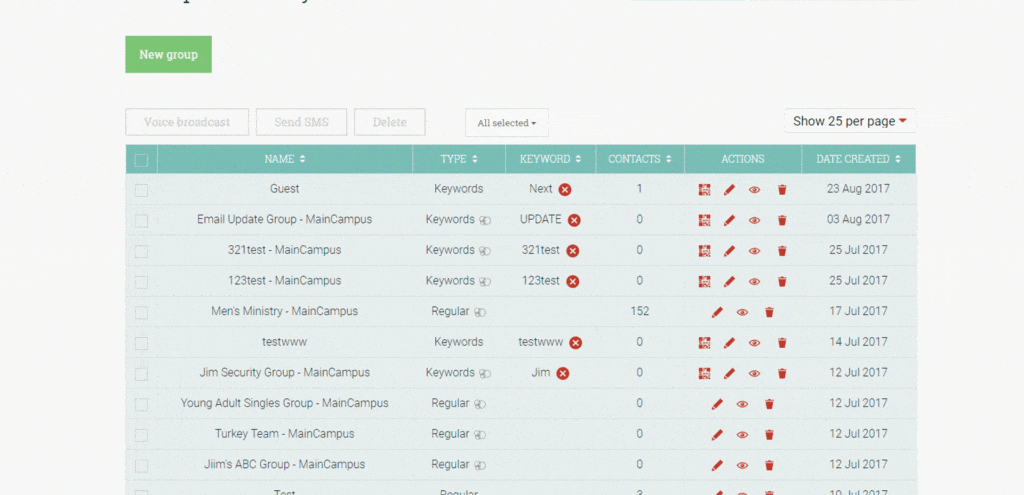Screen dimensions: 1024x495
Task: Edit the 123test - MainCampus group
Action: point(729,281)
